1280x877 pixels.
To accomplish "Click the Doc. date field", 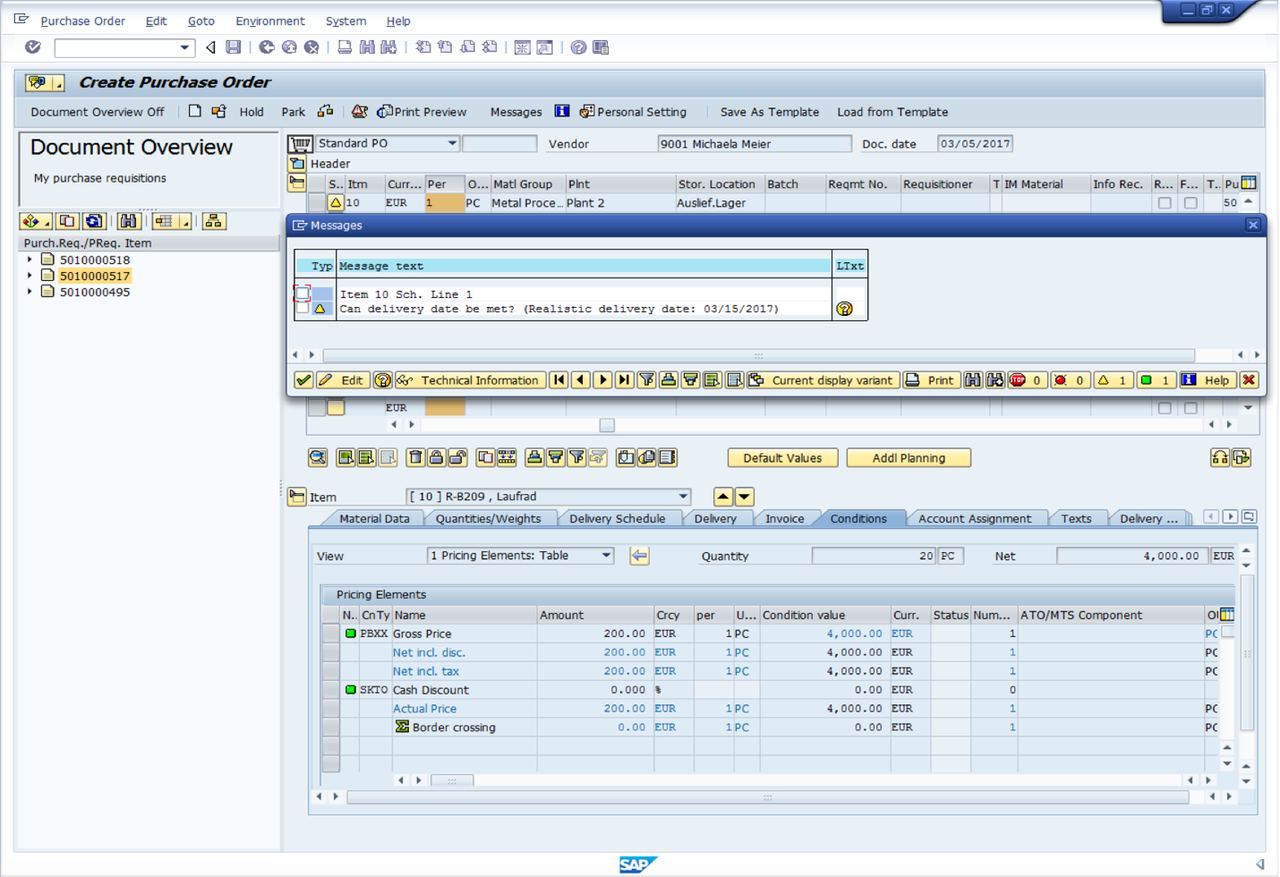I will tap(975, 144).
